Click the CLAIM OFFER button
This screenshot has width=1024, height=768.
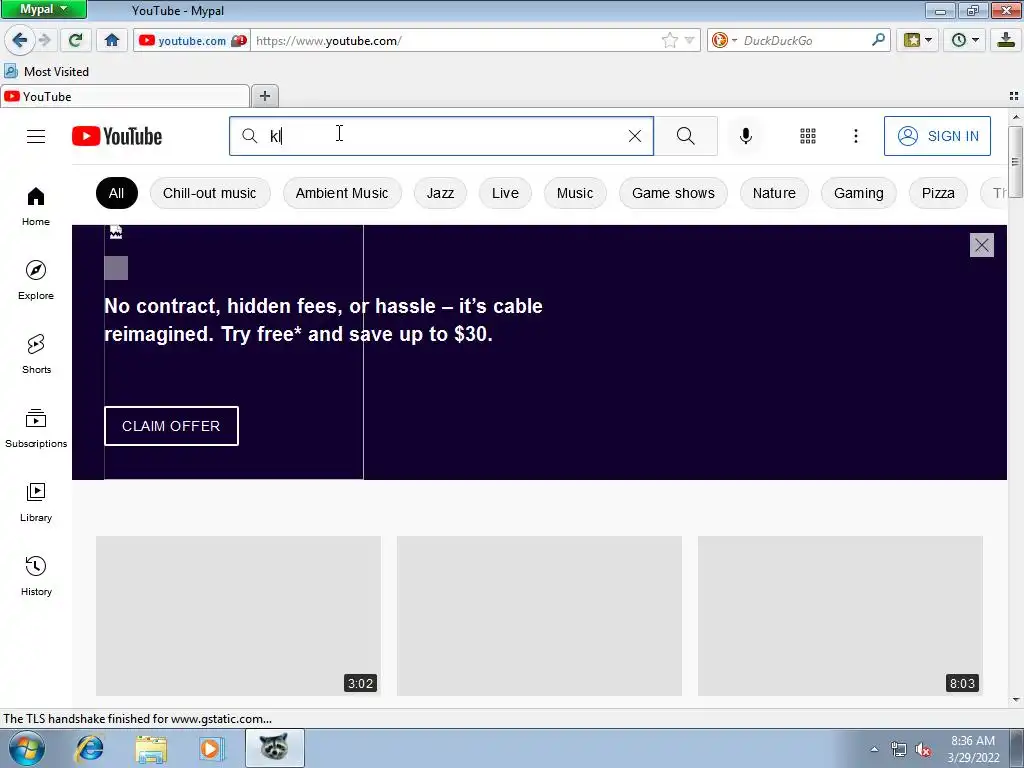(x=171, y=426)
